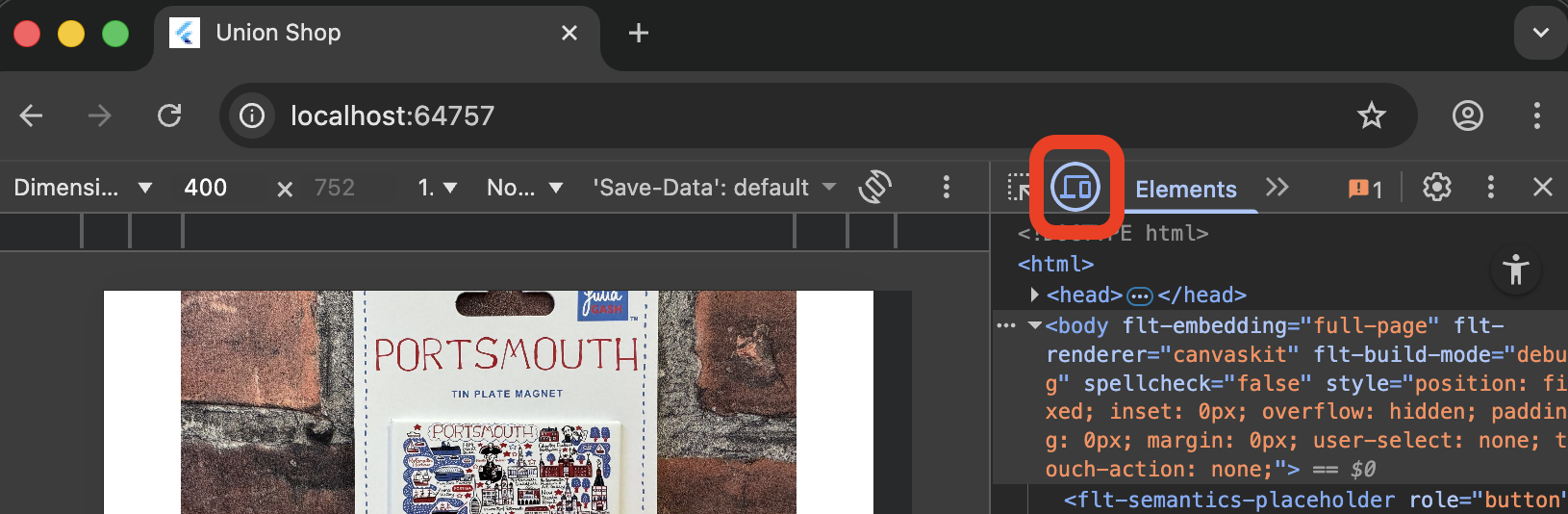Open a new browser tab
This screenshot has height=514, width=1568.
coord(639,34)
